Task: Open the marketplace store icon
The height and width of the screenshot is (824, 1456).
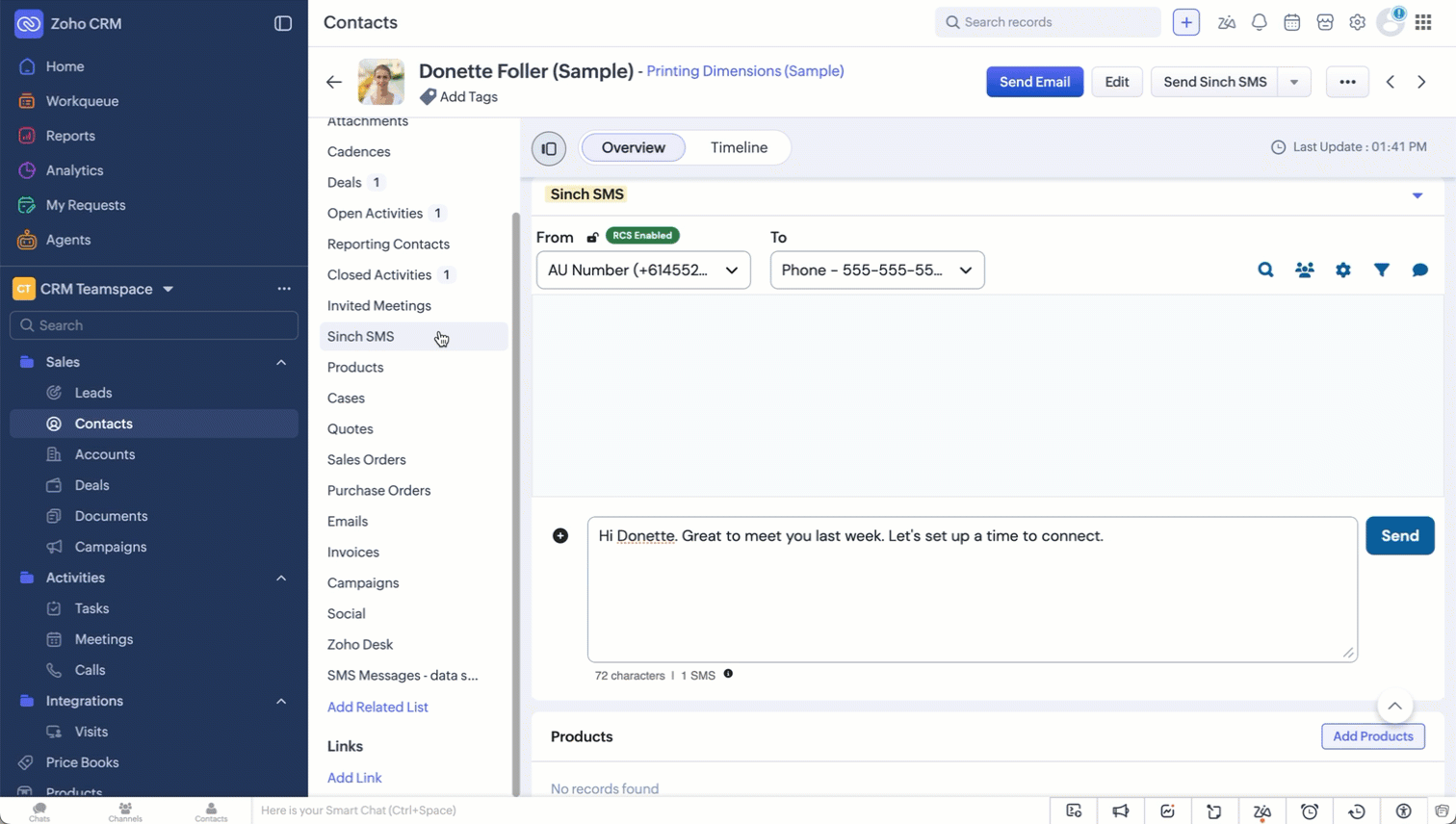Action: tap(1325, 22)
